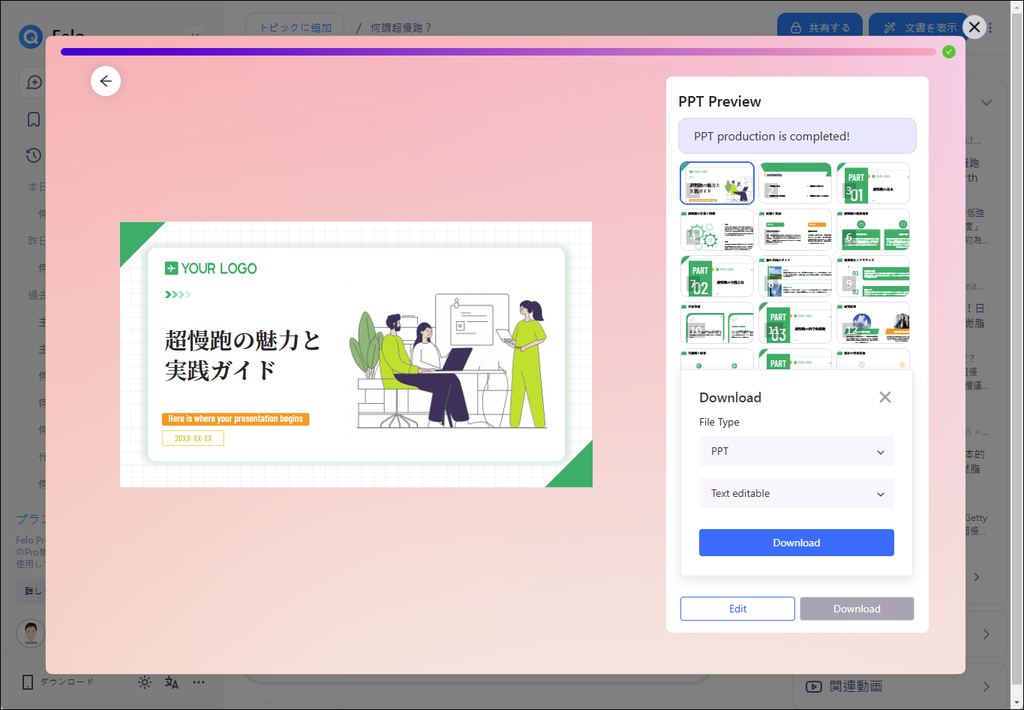
Task: View search history via the clock icon
Action: click(x=33, y=155)
